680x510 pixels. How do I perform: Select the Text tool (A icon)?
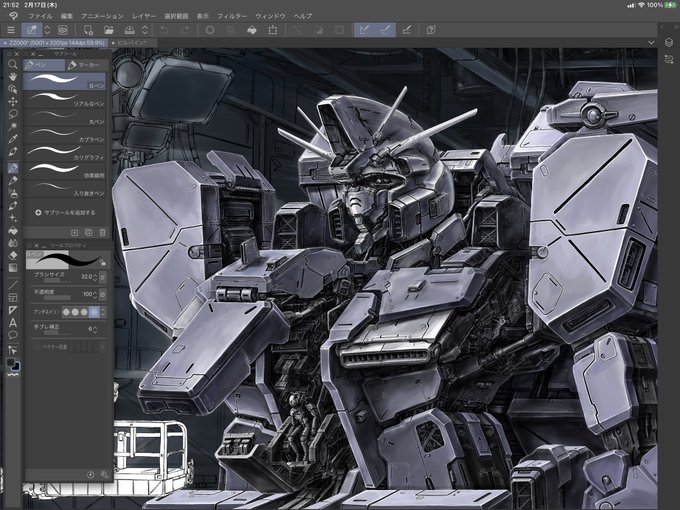pos(13,322)
